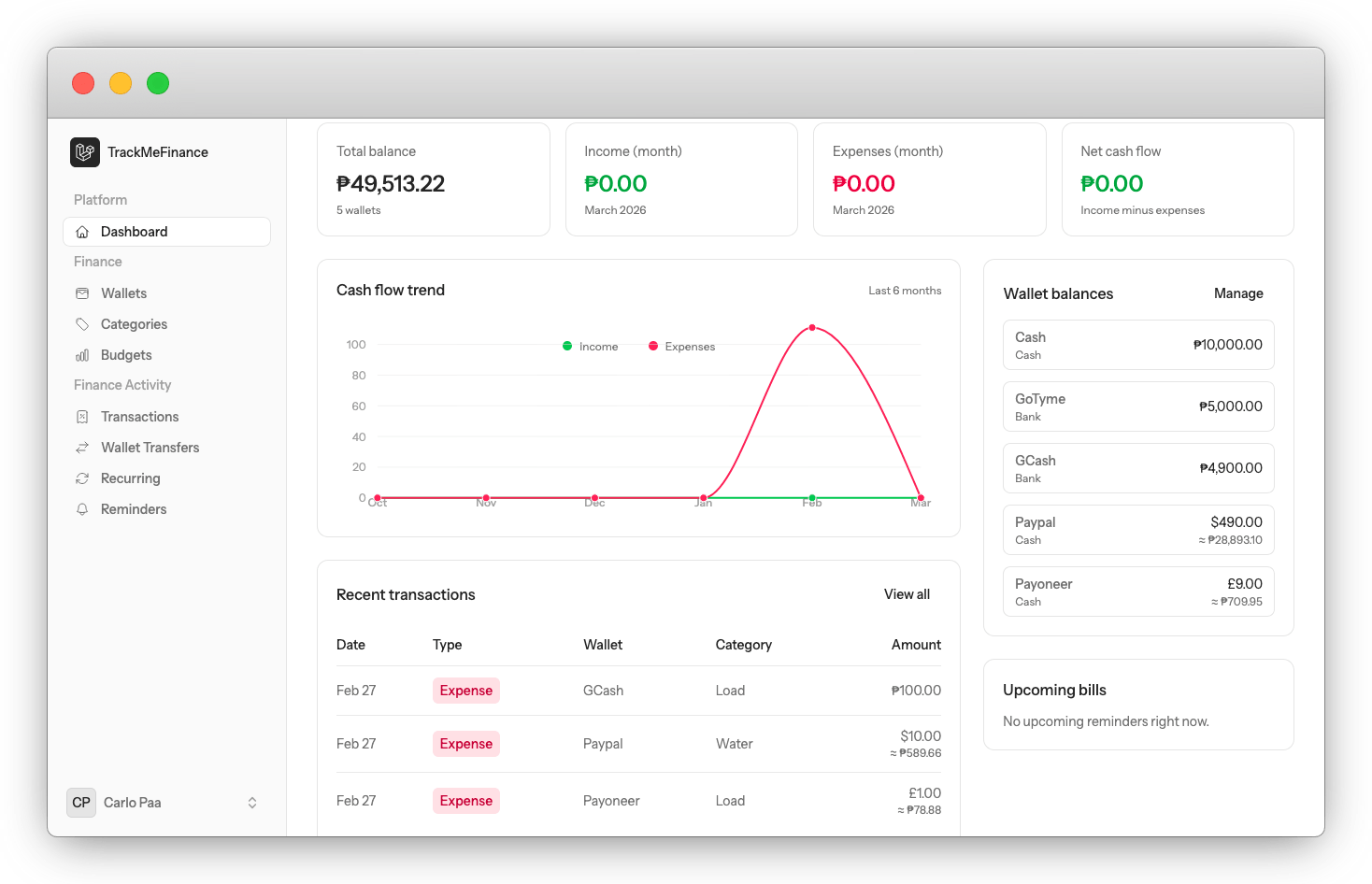1372x884 pixels.
Task: Open the Last 6 months range selector
Action: tap(904, 291)
